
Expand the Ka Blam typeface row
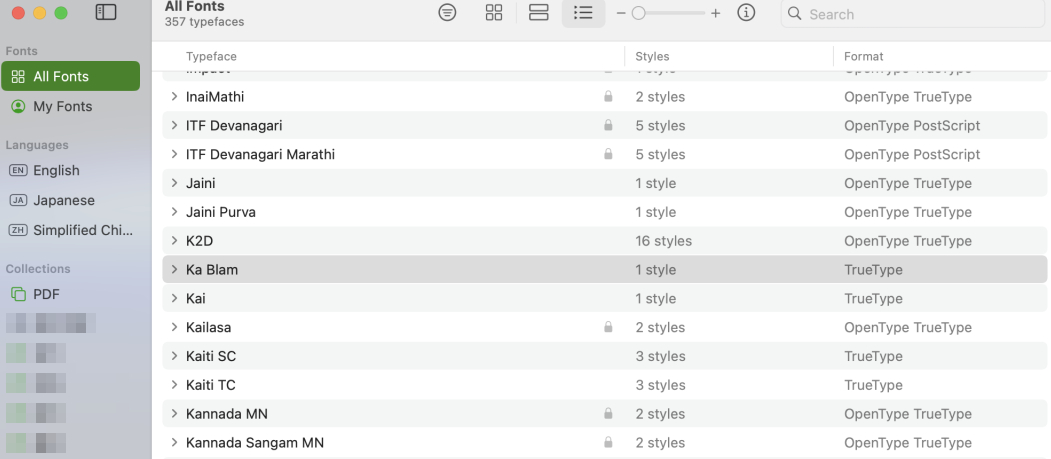pos(174,270)
